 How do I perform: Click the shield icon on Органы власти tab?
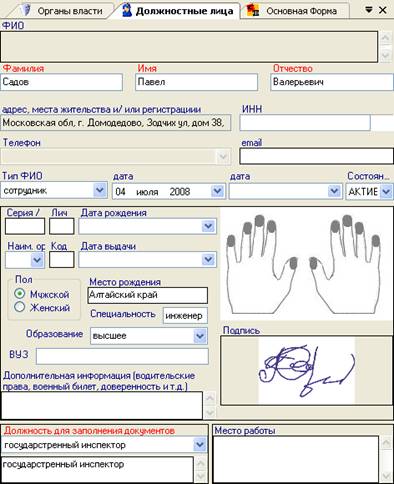(x=25, y=10)
